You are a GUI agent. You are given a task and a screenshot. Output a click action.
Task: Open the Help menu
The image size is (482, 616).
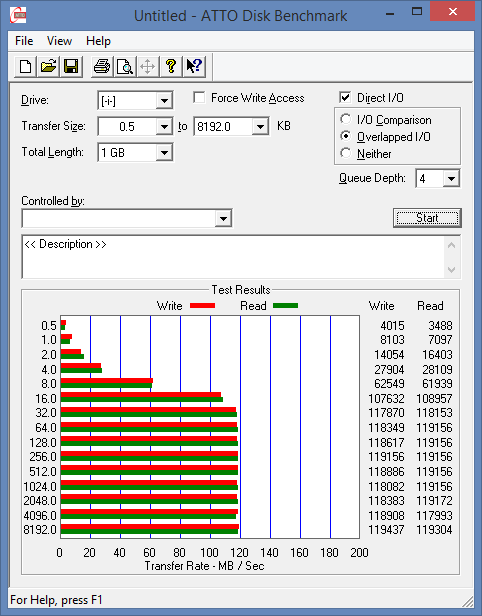click(98, 41)
